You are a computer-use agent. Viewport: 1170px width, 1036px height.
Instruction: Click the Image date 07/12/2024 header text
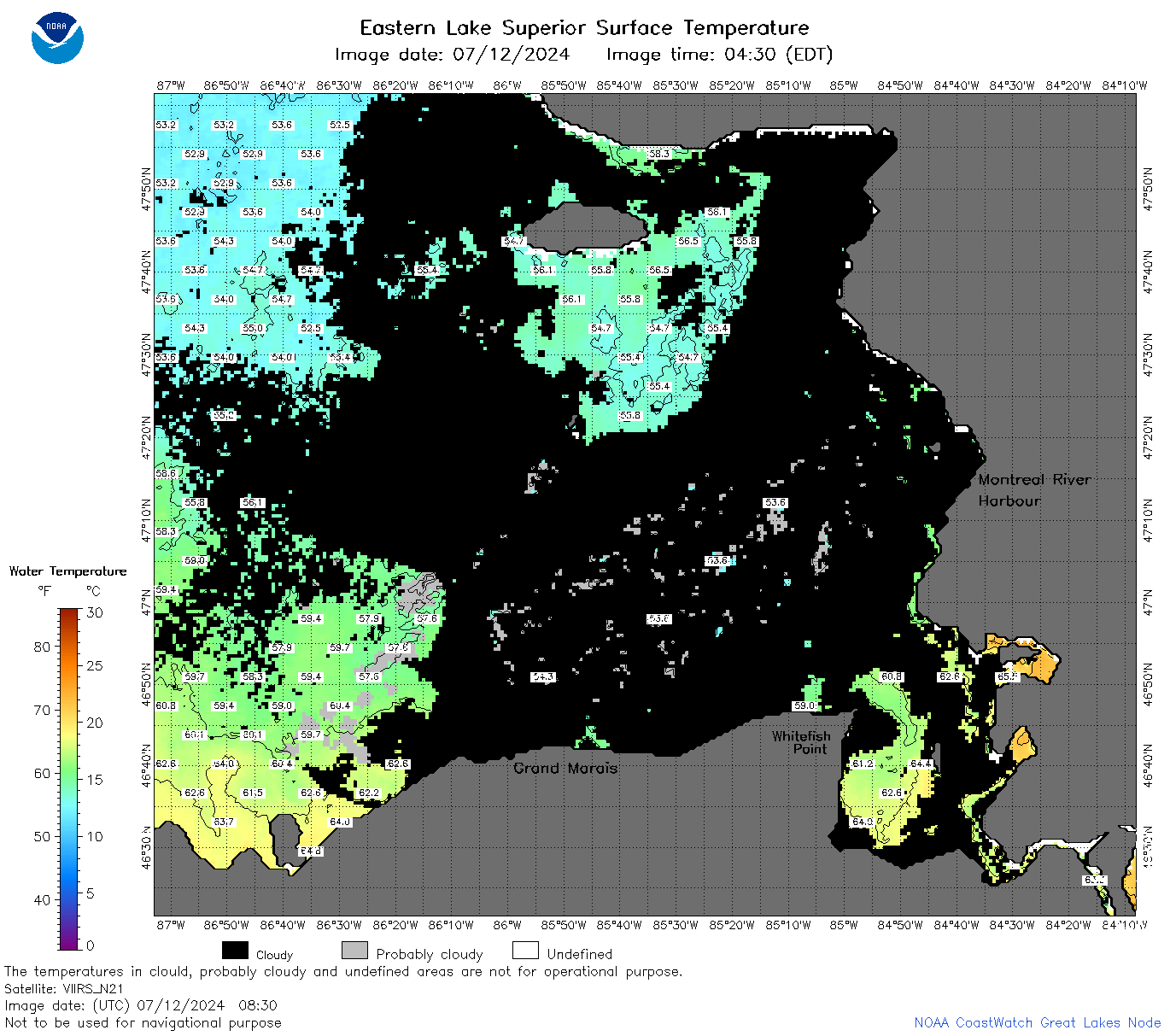coord(452,55)
